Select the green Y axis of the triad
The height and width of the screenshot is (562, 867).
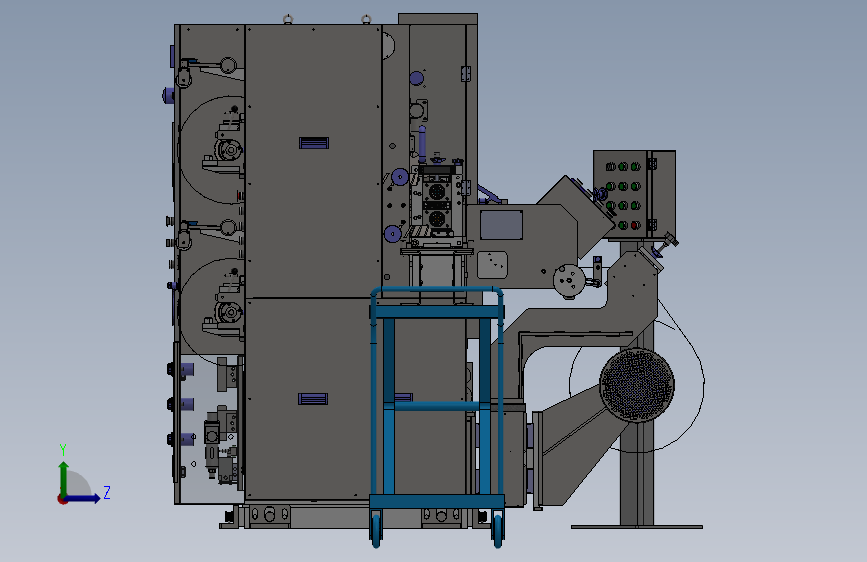click(63, 479)
